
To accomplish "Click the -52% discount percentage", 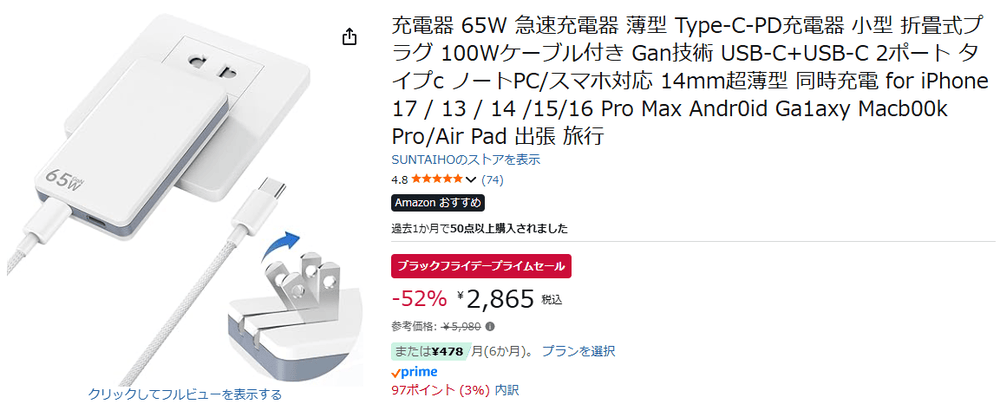I will point(418,298).
